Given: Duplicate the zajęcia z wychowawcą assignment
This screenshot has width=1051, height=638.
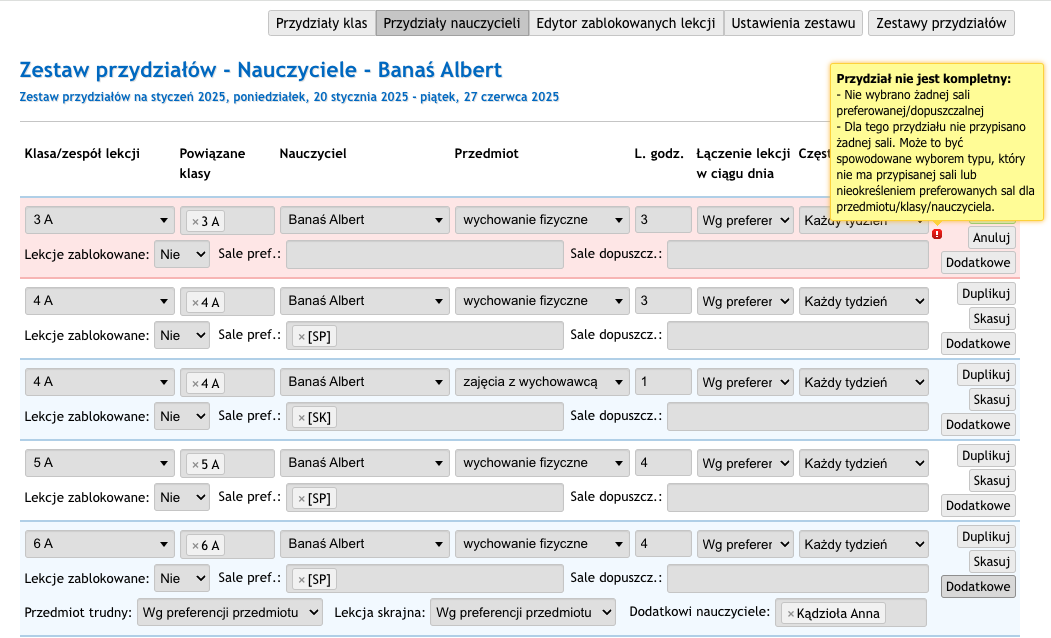Looking at the screenshot, I should coord(986,375).
